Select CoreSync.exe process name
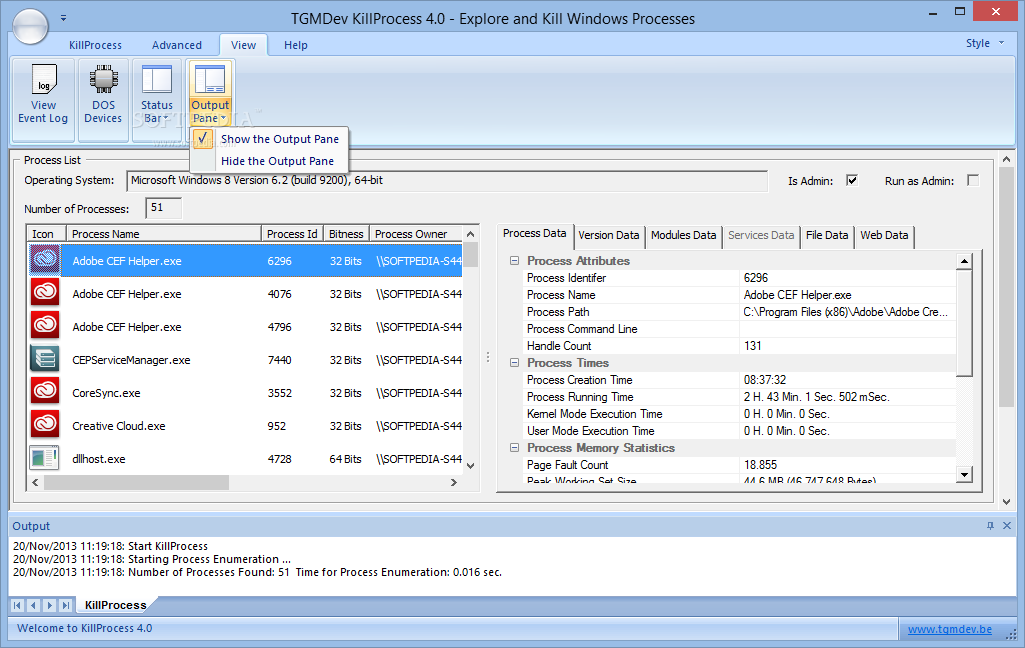 106,393
